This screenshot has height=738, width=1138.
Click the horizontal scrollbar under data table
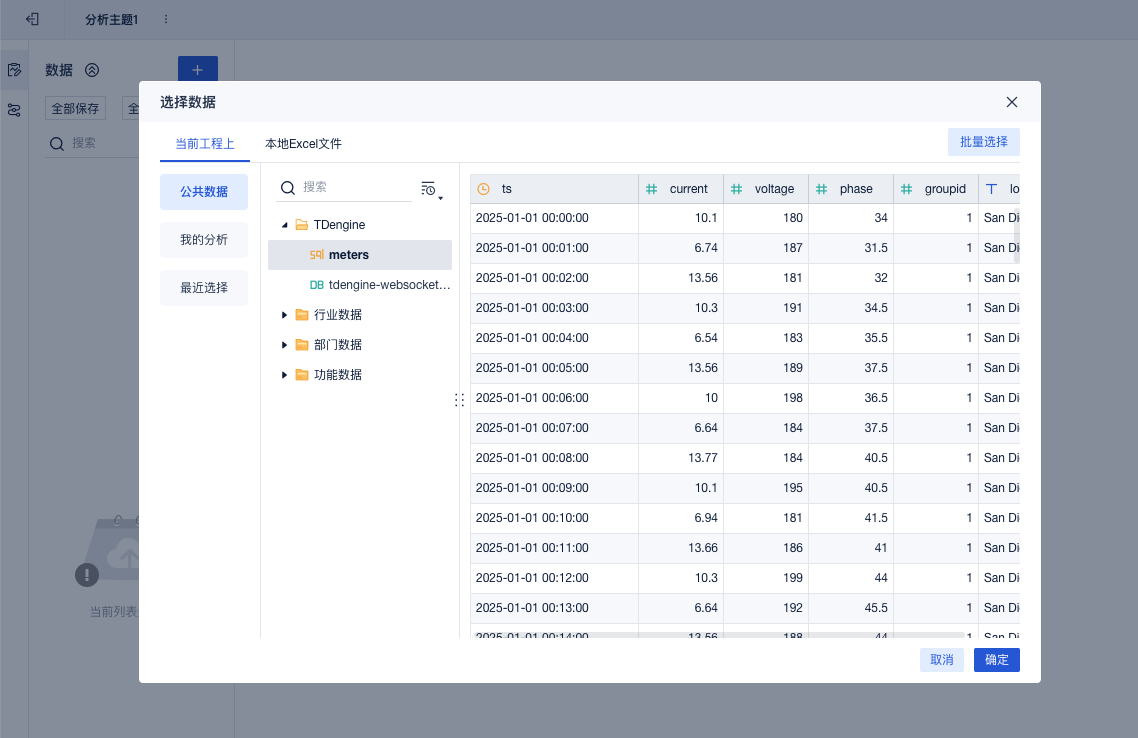click(720, 634)
